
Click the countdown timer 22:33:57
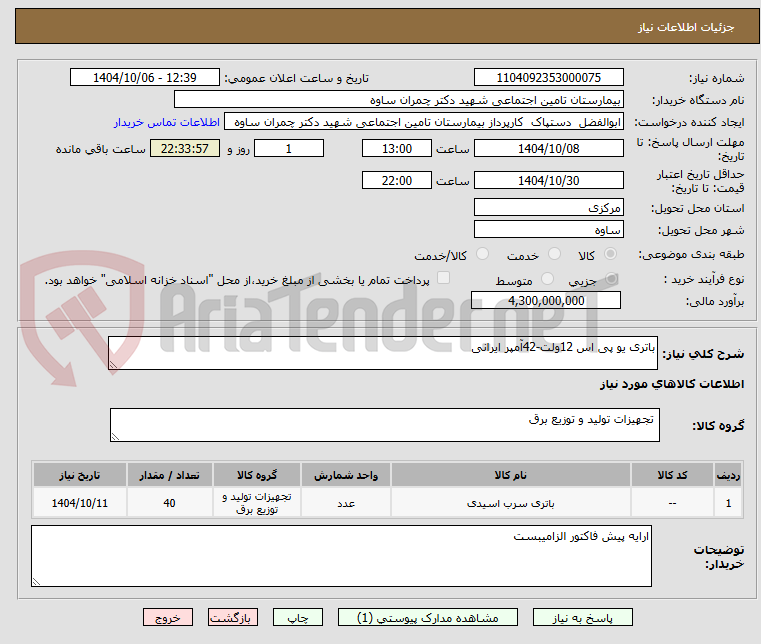(x=184, y=148)
